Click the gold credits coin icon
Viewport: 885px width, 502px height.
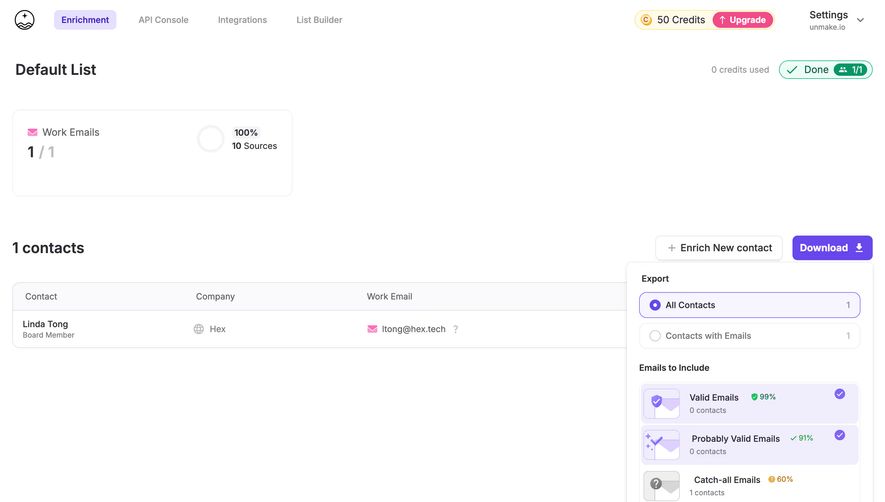646,20
